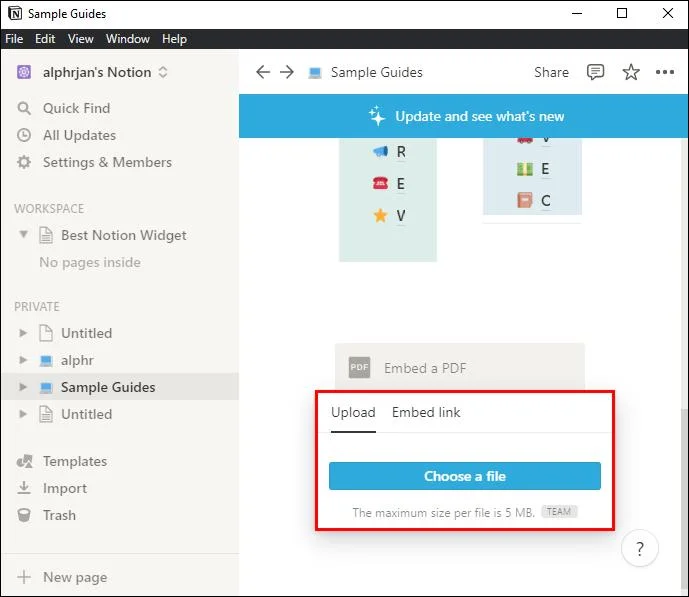The image size is (689, 597).
Task: Expand the last Untitled page toggle
Action: point(23,414)
